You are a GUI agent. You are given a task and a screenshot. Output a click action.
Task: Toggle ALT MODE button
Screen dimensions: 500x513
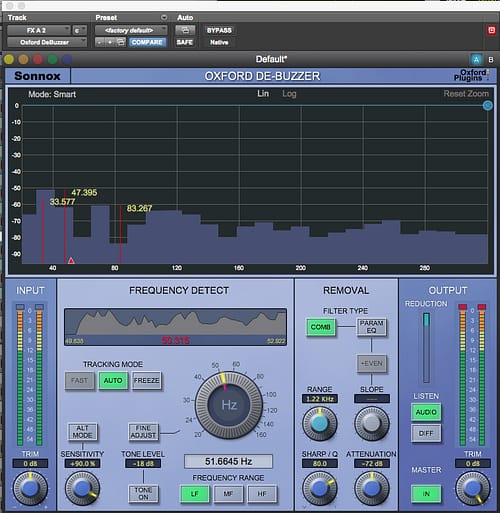[82, 432]
